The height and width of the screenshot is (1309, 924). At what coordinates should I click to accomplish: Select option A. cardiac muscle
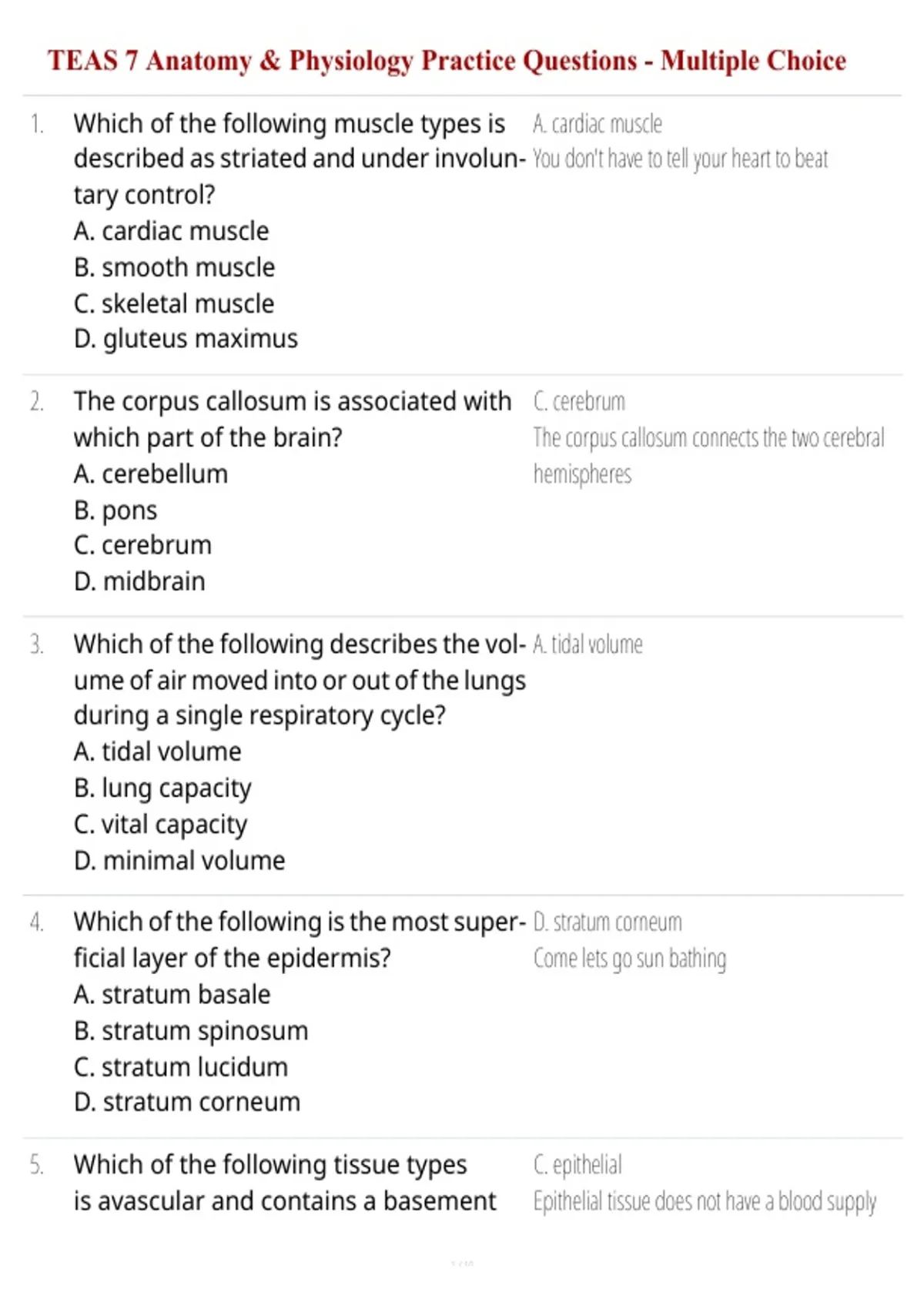click(x=172, y=231)
